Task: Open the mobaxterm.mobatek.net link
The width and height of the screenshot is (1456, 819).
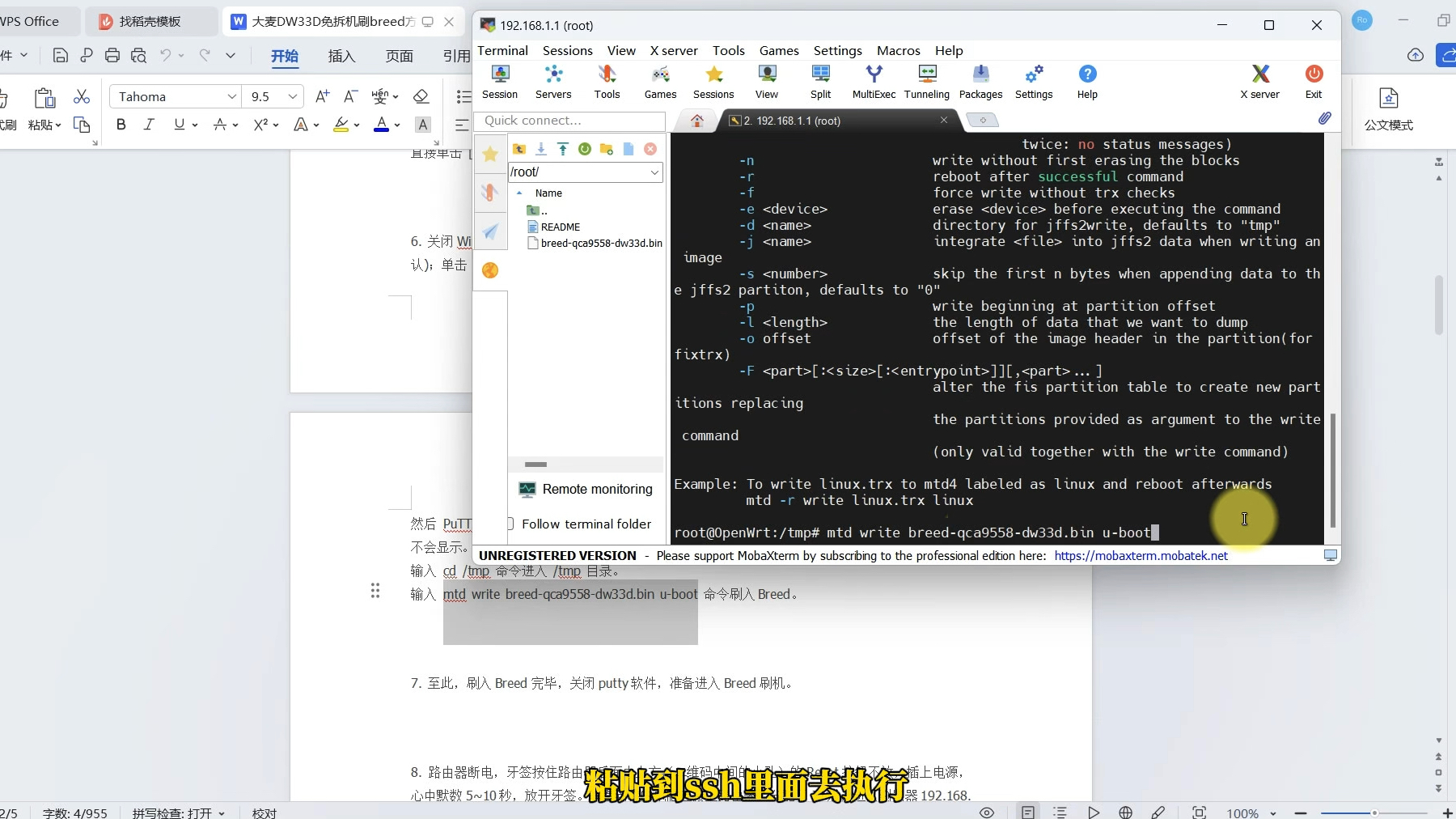Action: (1141, 555)
